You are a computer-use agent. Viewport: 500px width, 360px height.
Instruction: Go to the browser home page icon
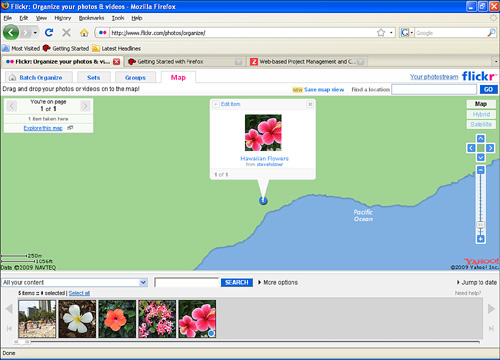[84, 33]
